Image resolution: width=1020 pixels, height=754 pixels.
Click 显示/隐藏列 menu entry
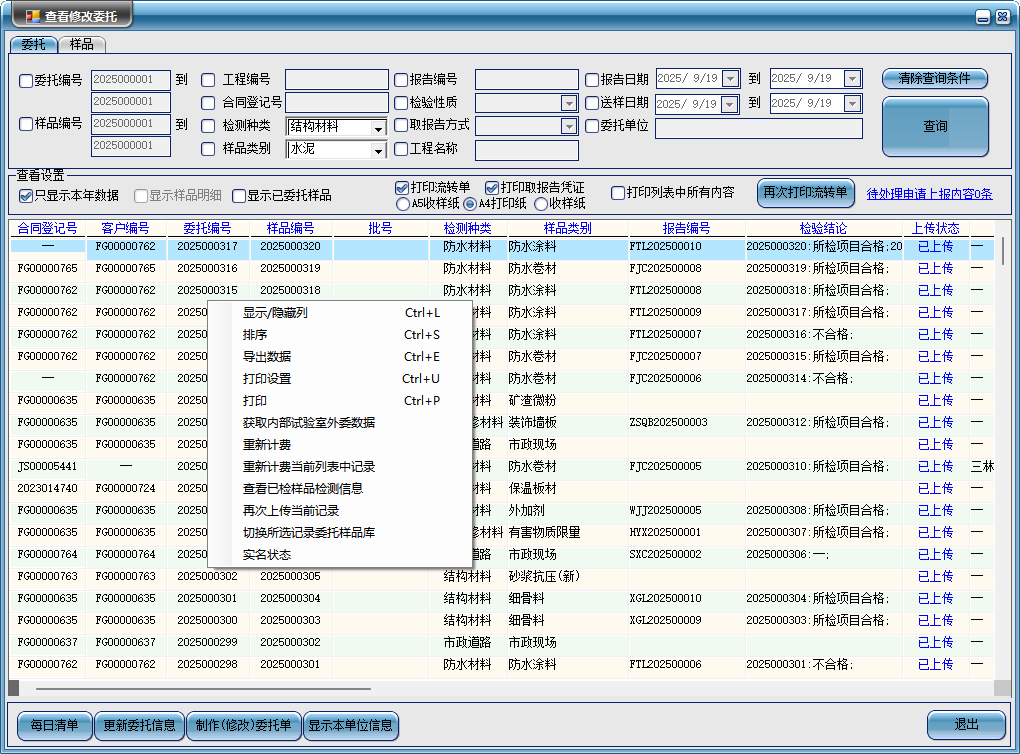(275, 313)
